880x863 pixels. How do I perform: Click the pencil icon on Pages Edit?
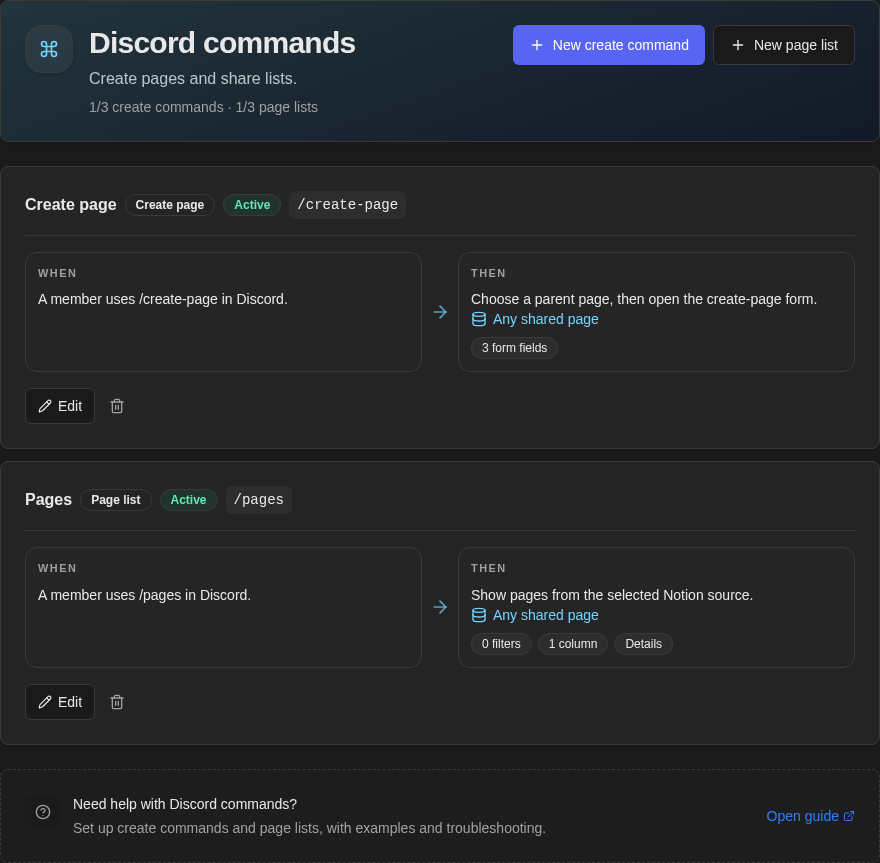(45, 702)
